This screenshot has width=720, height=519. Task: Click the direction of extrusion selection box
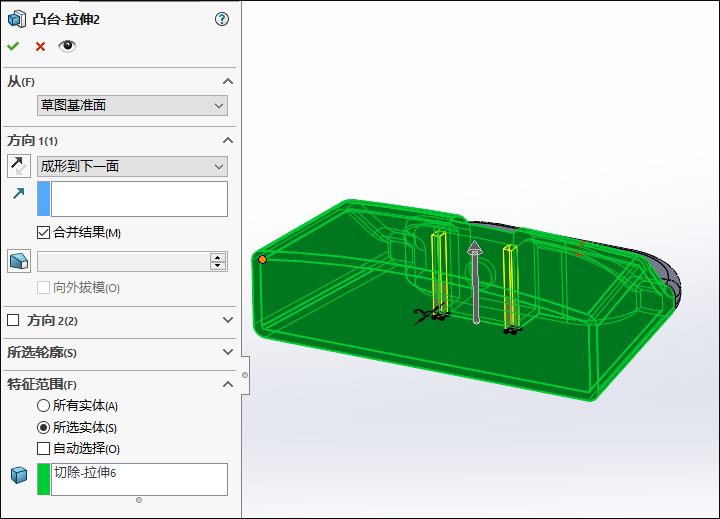[139, 199]
